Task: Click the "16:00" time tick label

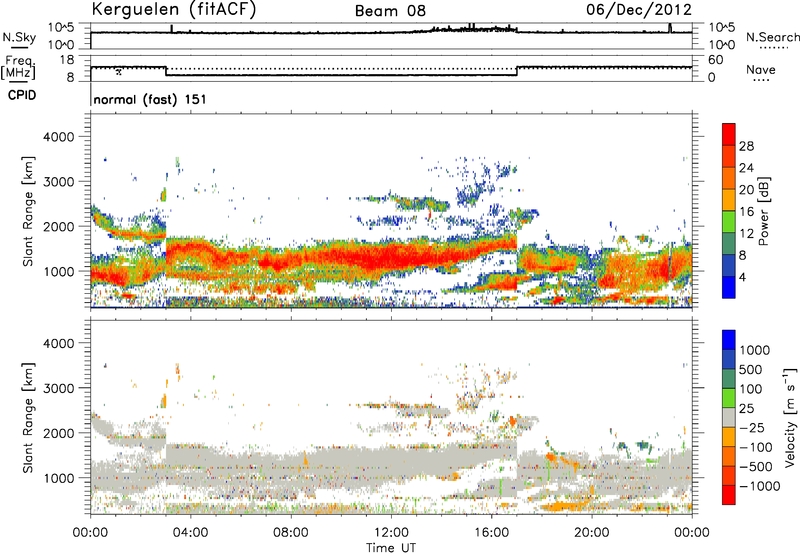Action: (x=491, y=533)
